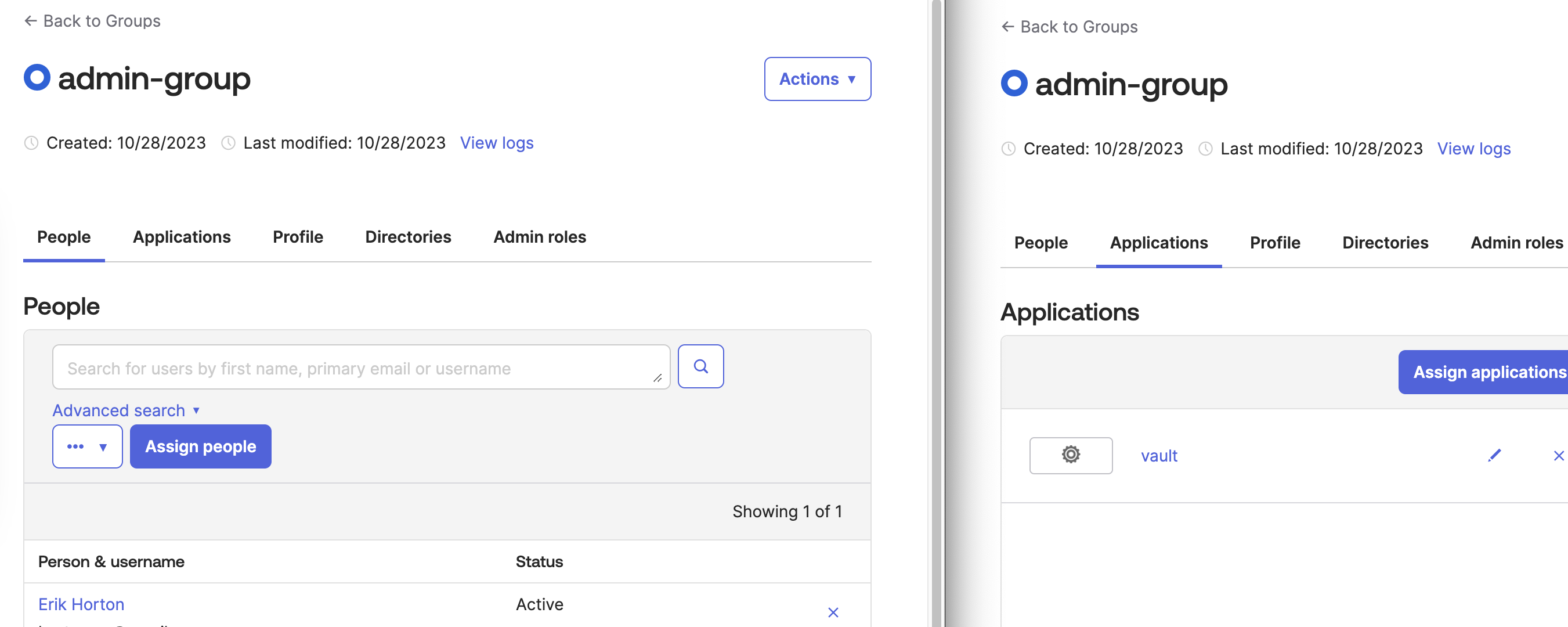Image resolution: width=1568 pixels, height=627 pixels.
Task: Click the search box expand handle
Action: coord(657,378)
